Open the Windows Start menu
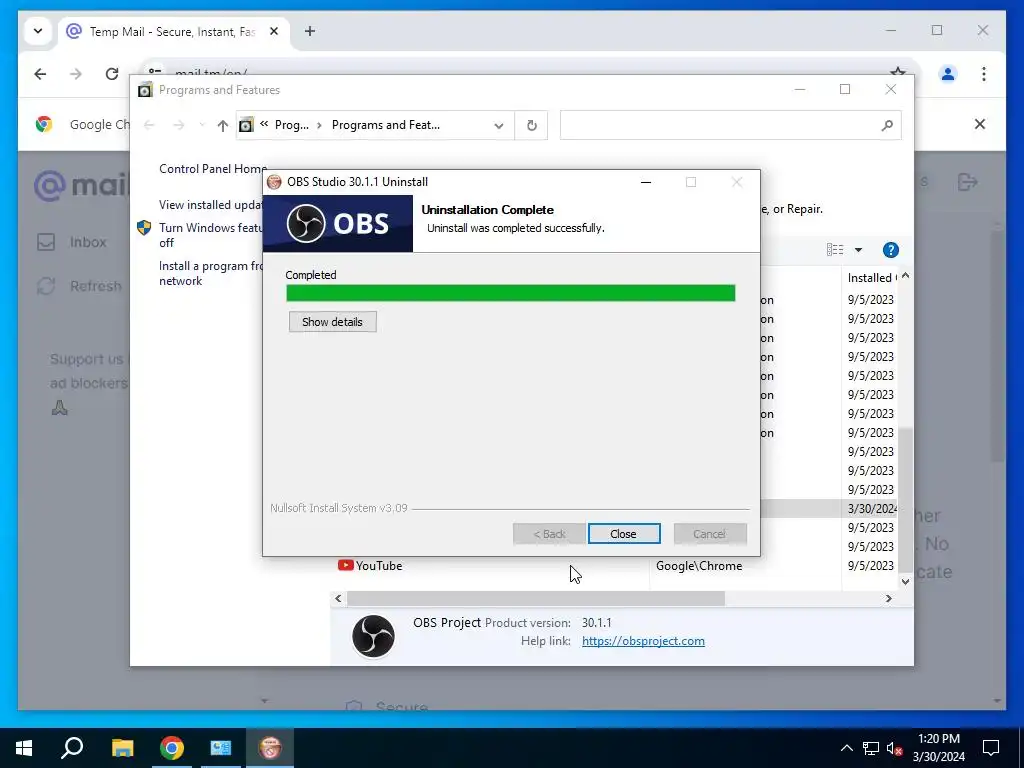The width and height of the screenshot is (1024, 768). coord(24,748)
